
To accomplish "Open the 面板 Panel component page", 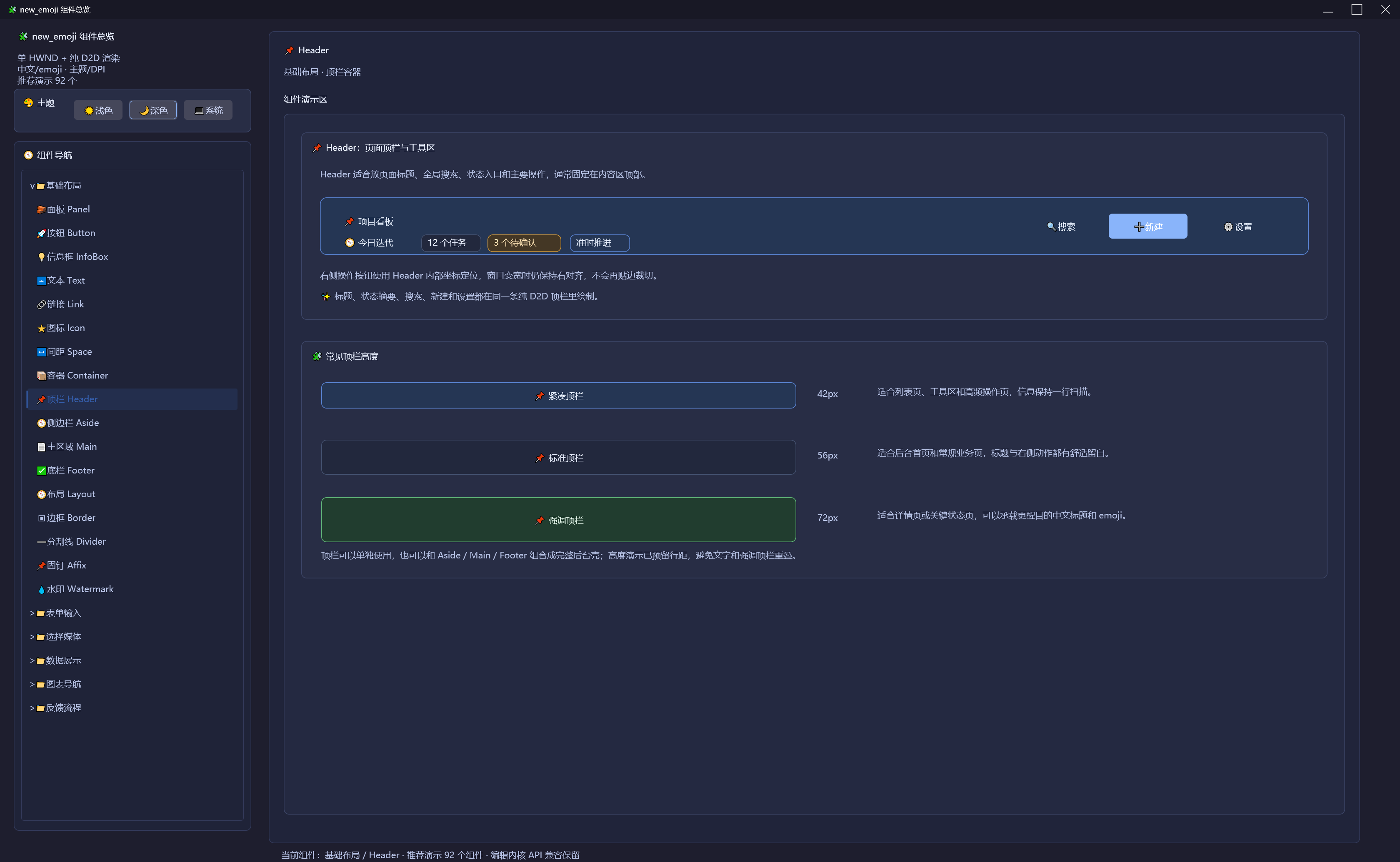I will tap(132, 209).
